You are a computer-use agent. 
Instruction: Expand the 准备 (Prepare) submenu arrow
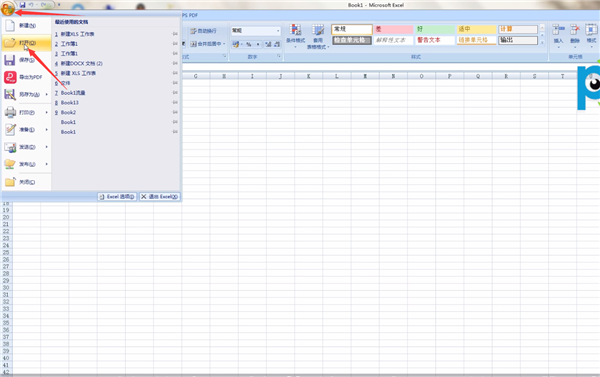tap(47, 130)
